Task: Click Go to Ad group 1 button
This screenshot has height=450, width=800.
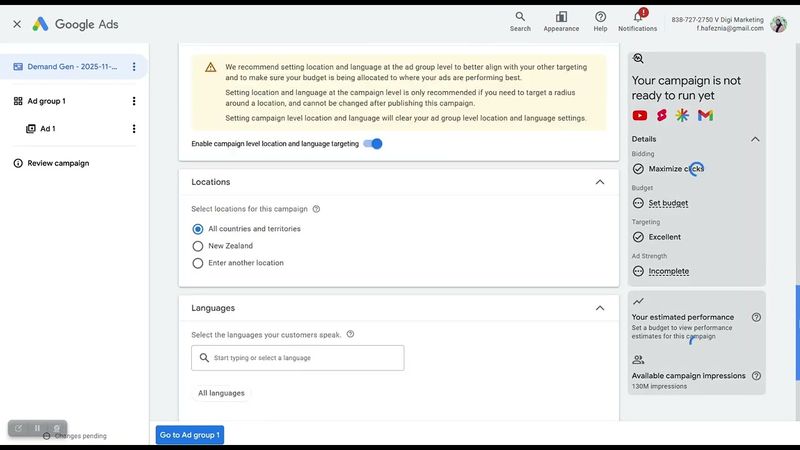Action: pyautogui.click(x=190, y=435)
